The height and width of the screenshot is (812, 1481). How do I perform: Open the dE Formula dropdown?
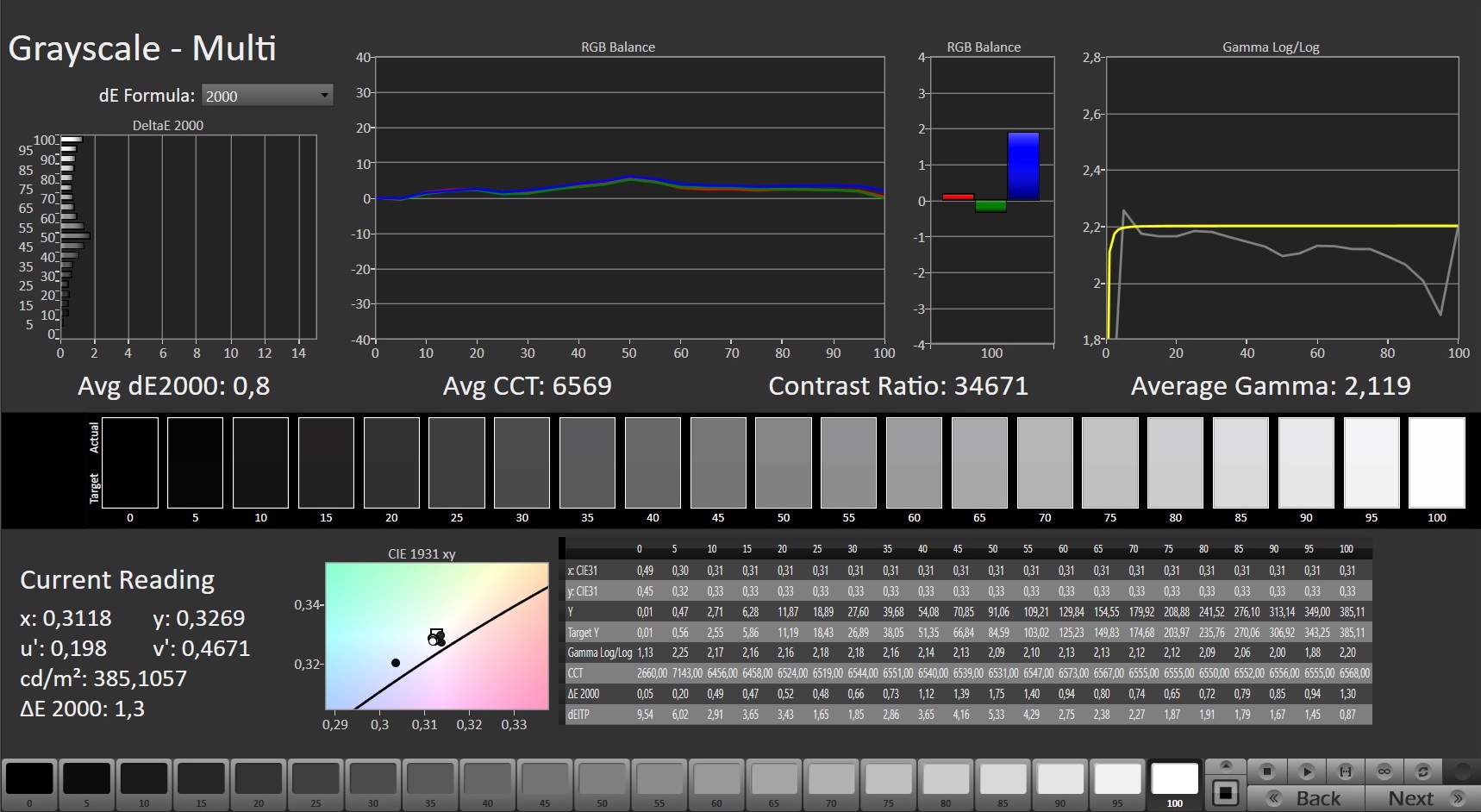pos(267,96)
